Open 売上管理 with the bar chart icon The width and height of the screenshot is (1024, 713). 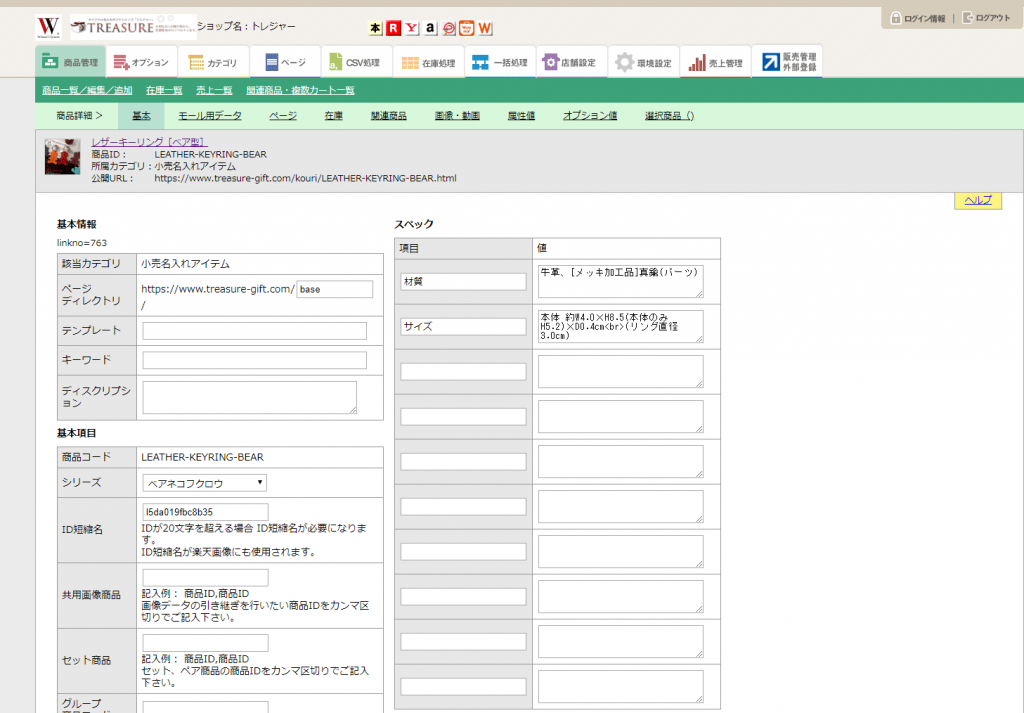716,62
